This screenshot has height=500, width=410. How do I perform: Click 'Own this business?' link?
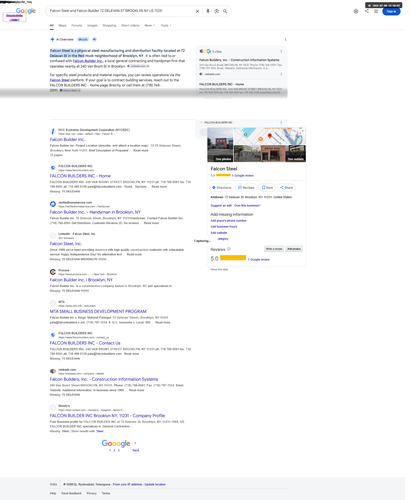coord(247,206)
